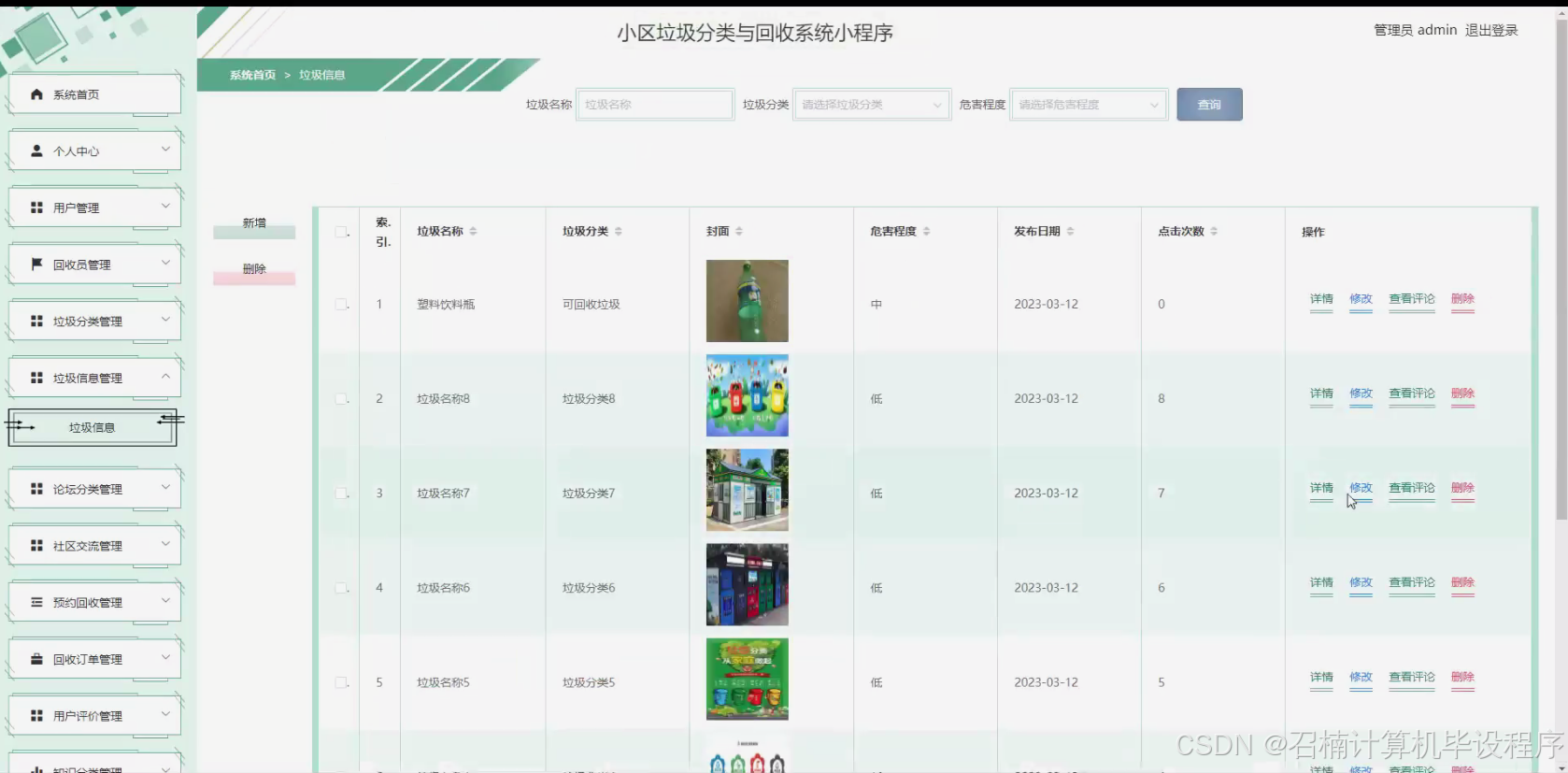Sort by the 垃圾分类 column sort icon
The height and width of the screenshot is (773, 1568).
tap(618, 231)
